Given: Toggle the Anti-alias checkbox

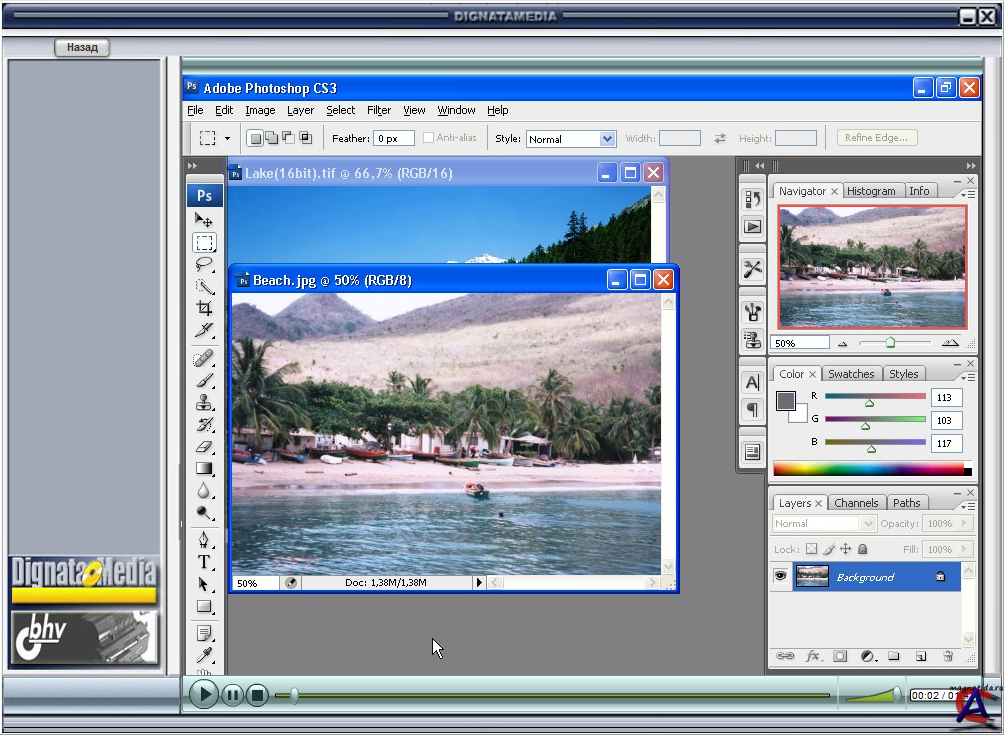Looking at the screenshot, I should [429, 138].
